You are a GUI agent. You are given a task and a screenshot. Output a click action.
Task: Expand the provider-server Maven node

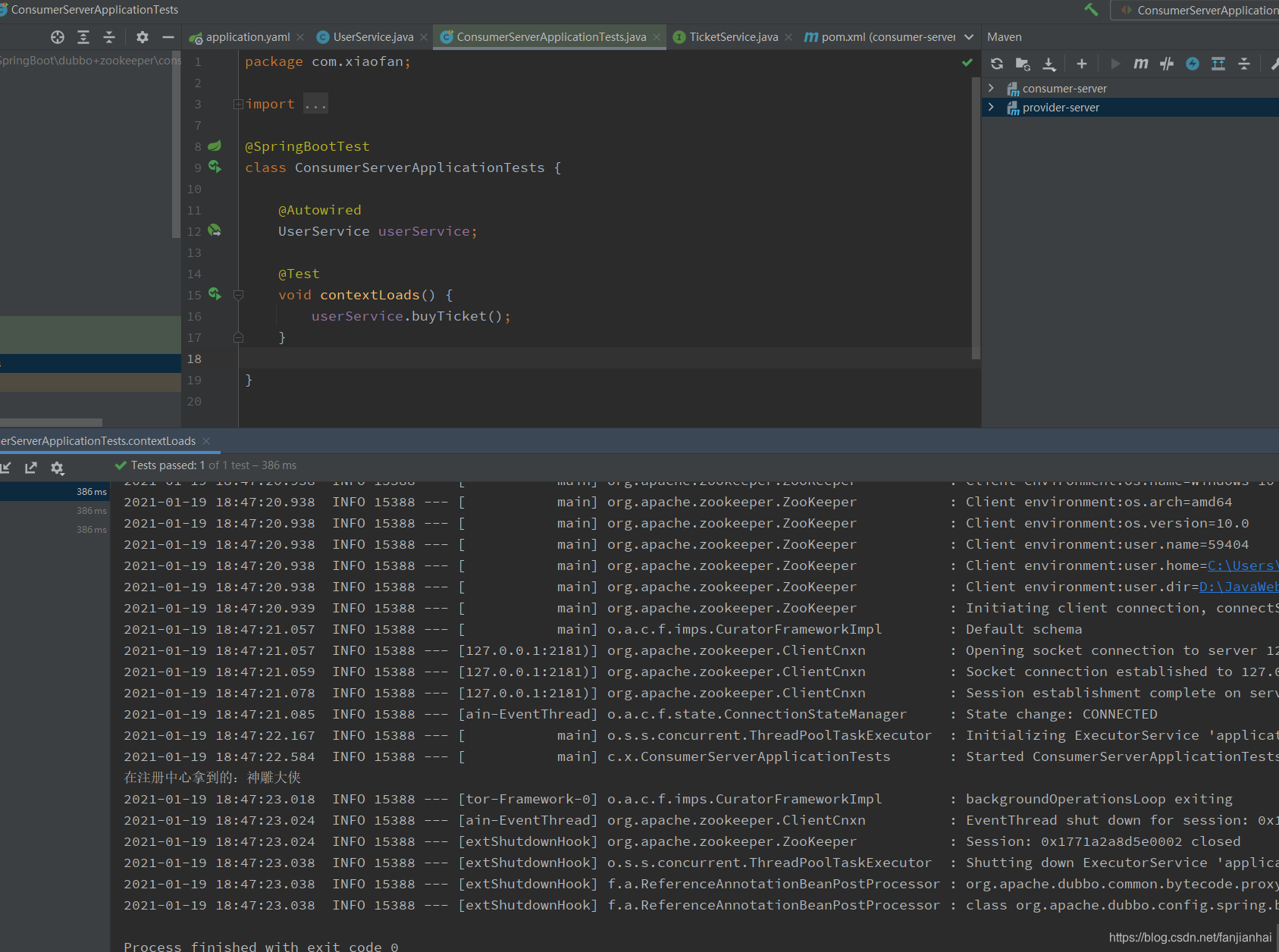pyautogui.click(x=991, y=108)
